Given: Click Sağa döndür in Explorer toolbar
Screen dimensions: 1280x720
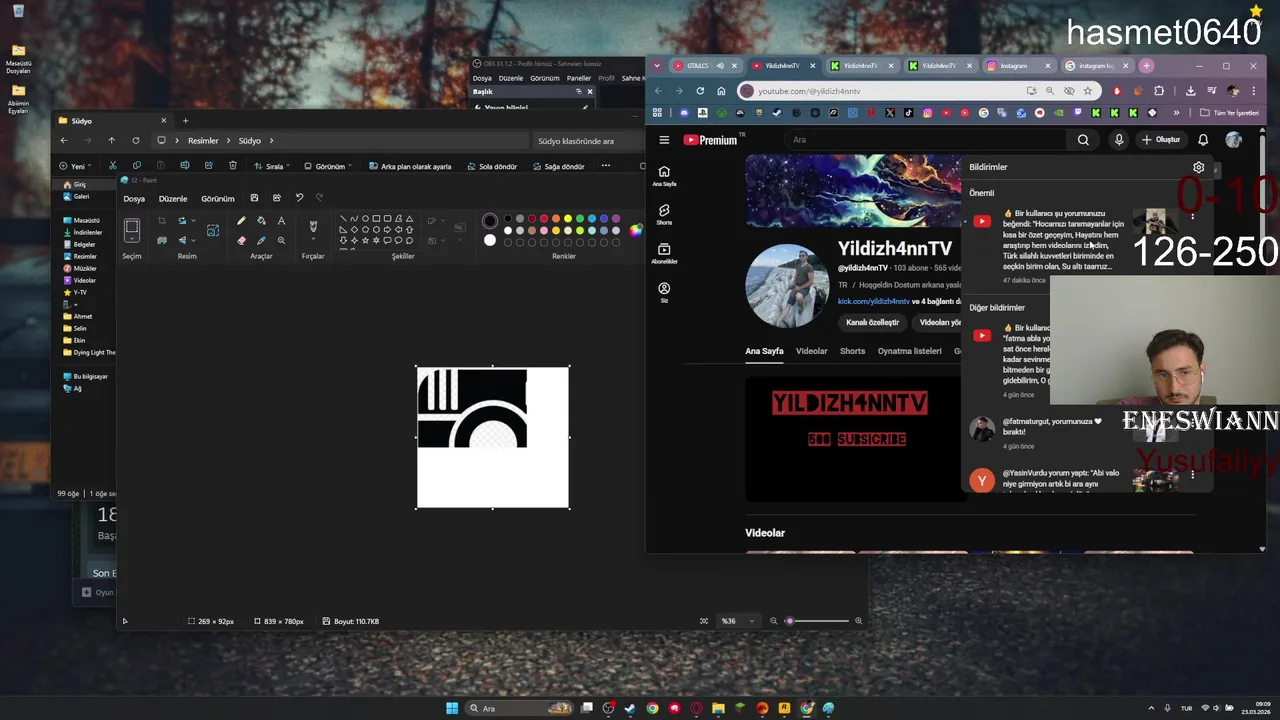Looking at the screenshot, I should tap(557, 166).
